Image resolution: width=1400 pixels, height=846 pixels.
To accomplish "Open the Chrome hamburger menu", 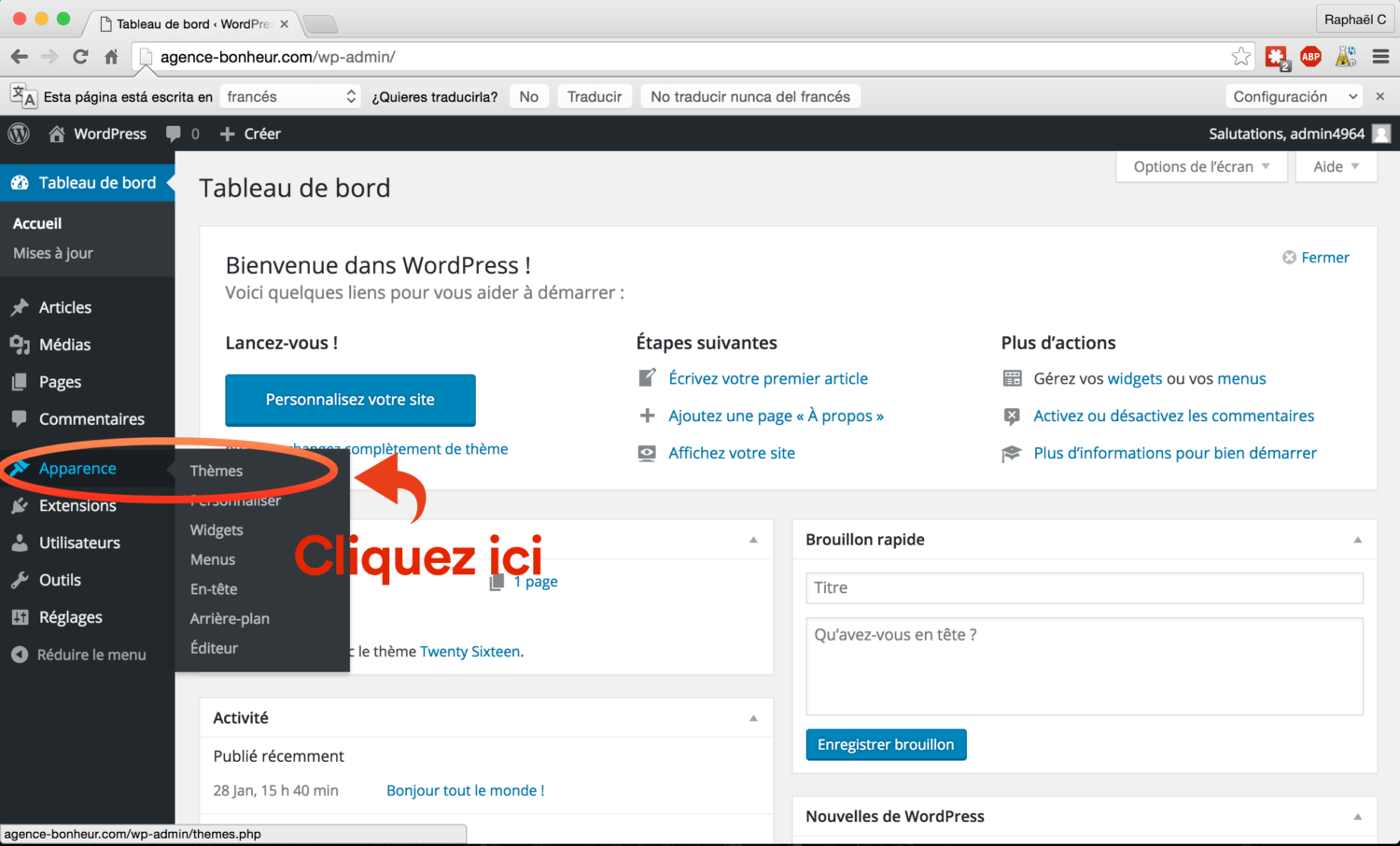I will 1381,57.
